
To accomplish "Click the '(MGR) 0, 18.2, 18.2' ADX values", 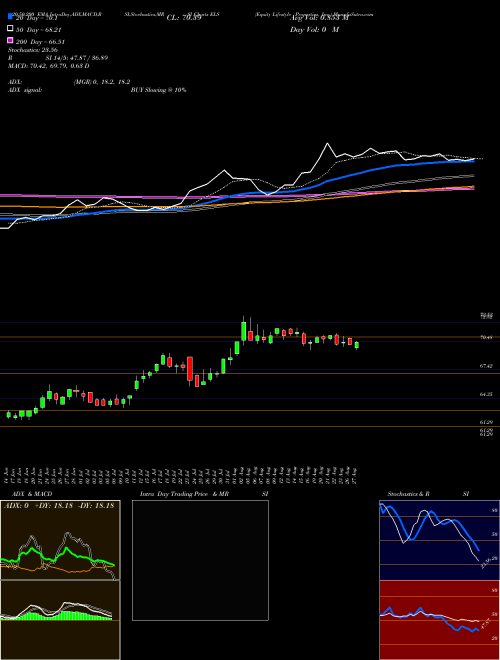I will click(x=102, y=82).
